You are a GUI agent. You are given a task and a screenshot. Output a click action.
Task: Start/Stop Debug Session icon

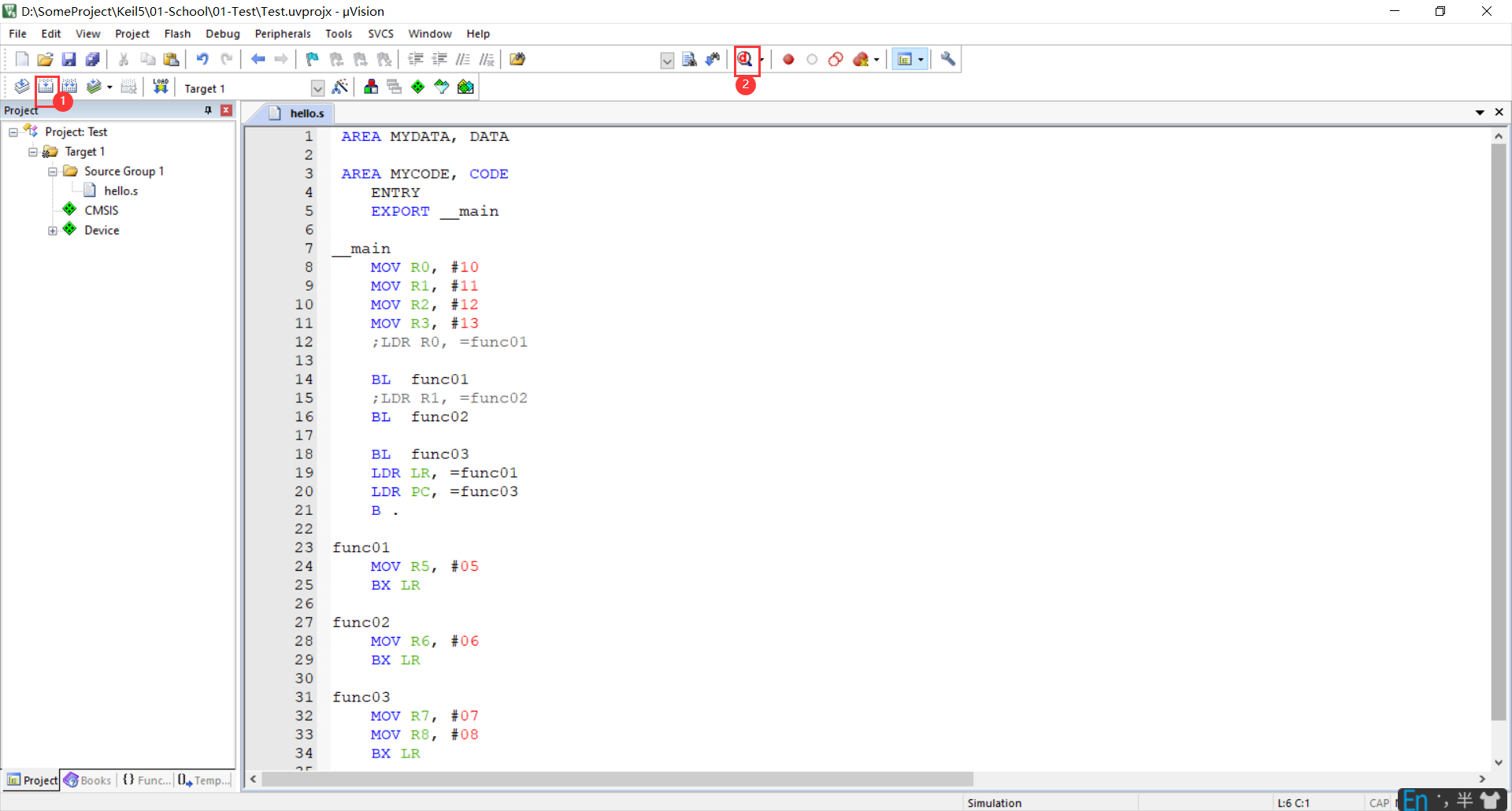[x=744, y=59]
